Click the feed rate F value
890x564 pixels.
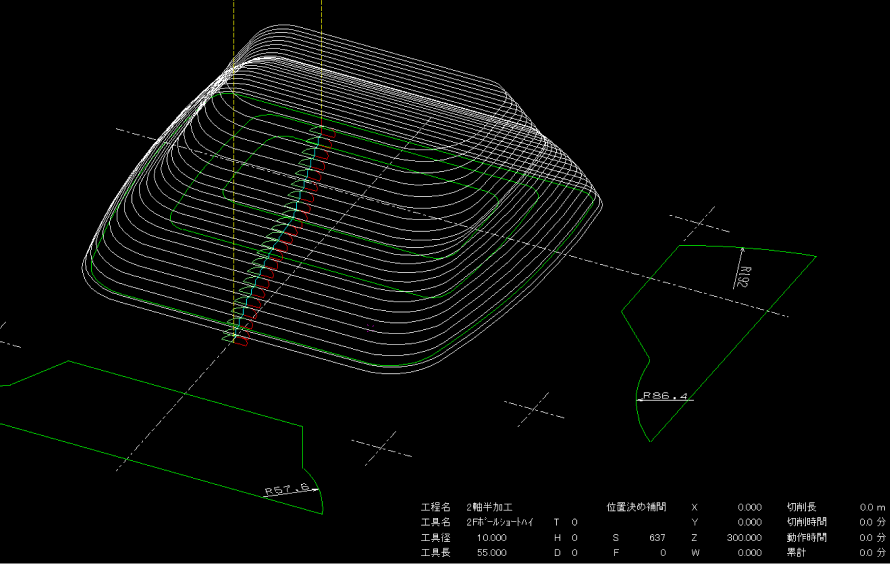click(661, 552)
